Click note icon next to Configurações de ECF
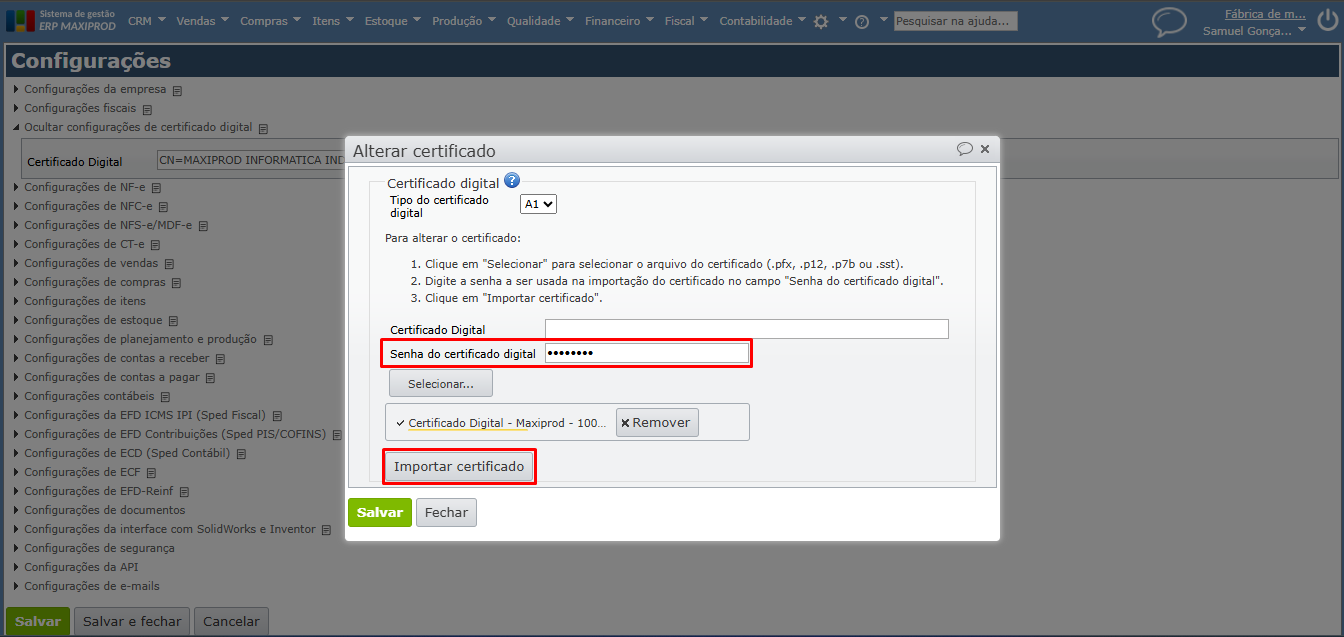1344x637 pixels. pyautogui.click(x=152, y=473)
